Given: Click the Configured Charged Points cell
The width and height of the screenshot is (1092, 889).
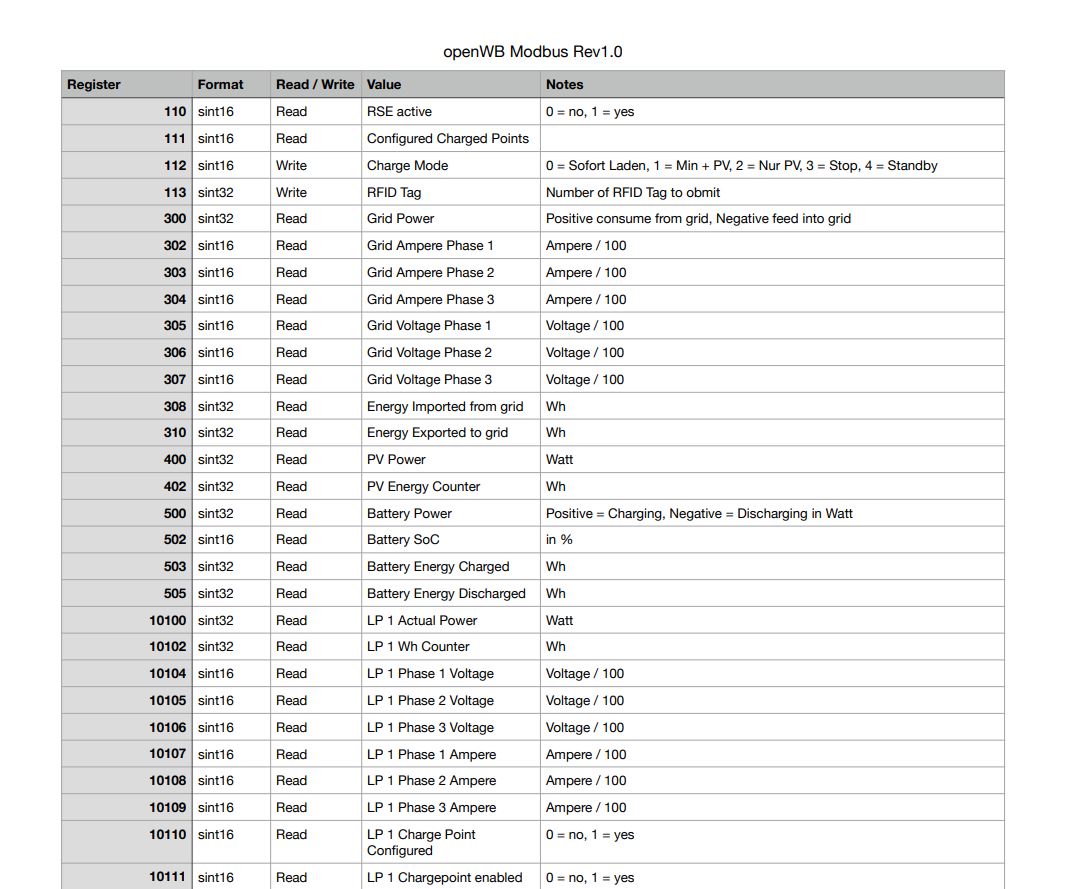Looking at the screenshot, I should click(451, 139).
